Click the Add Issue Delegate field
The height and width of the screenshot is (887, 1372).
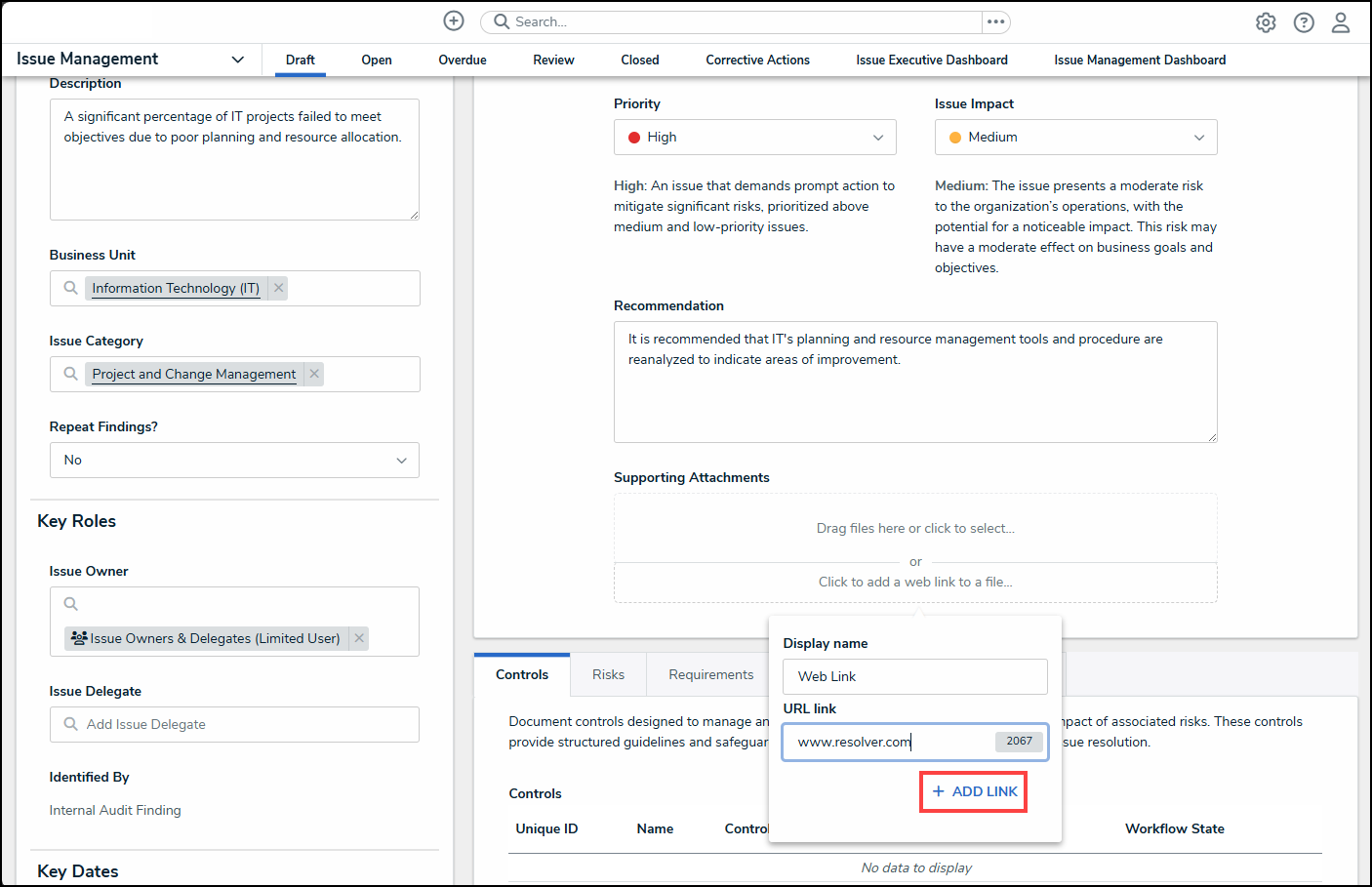[234, 725]
